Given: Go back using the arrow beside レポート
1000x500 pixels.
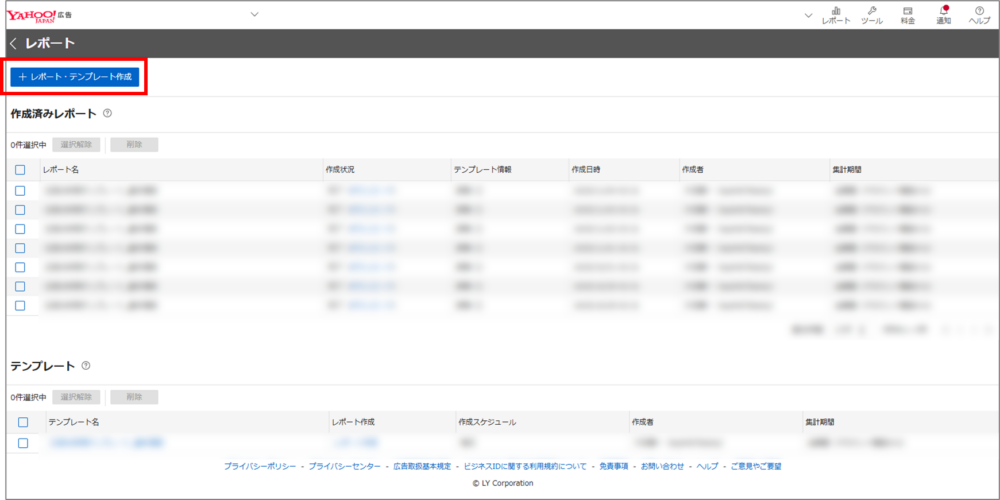Looking at the screenshot, I should (x=13, y=43).
